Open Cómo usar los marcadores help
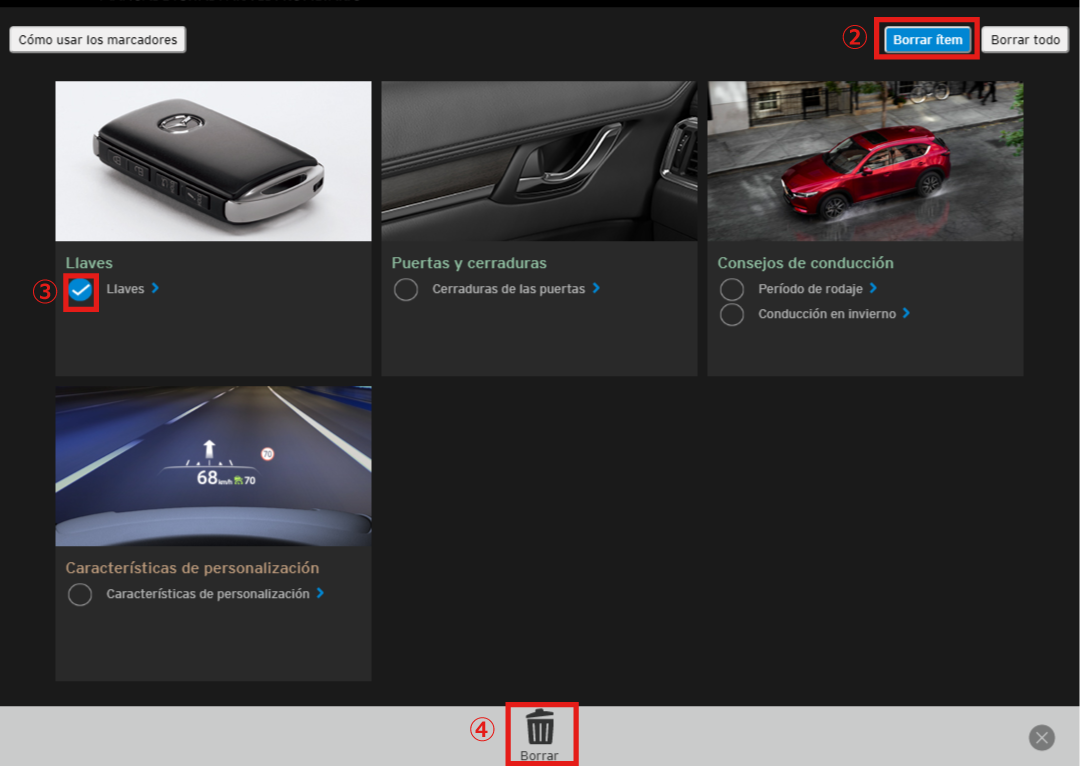The height and width of the screenshot is (766, 1080). (x=98, y=40)
